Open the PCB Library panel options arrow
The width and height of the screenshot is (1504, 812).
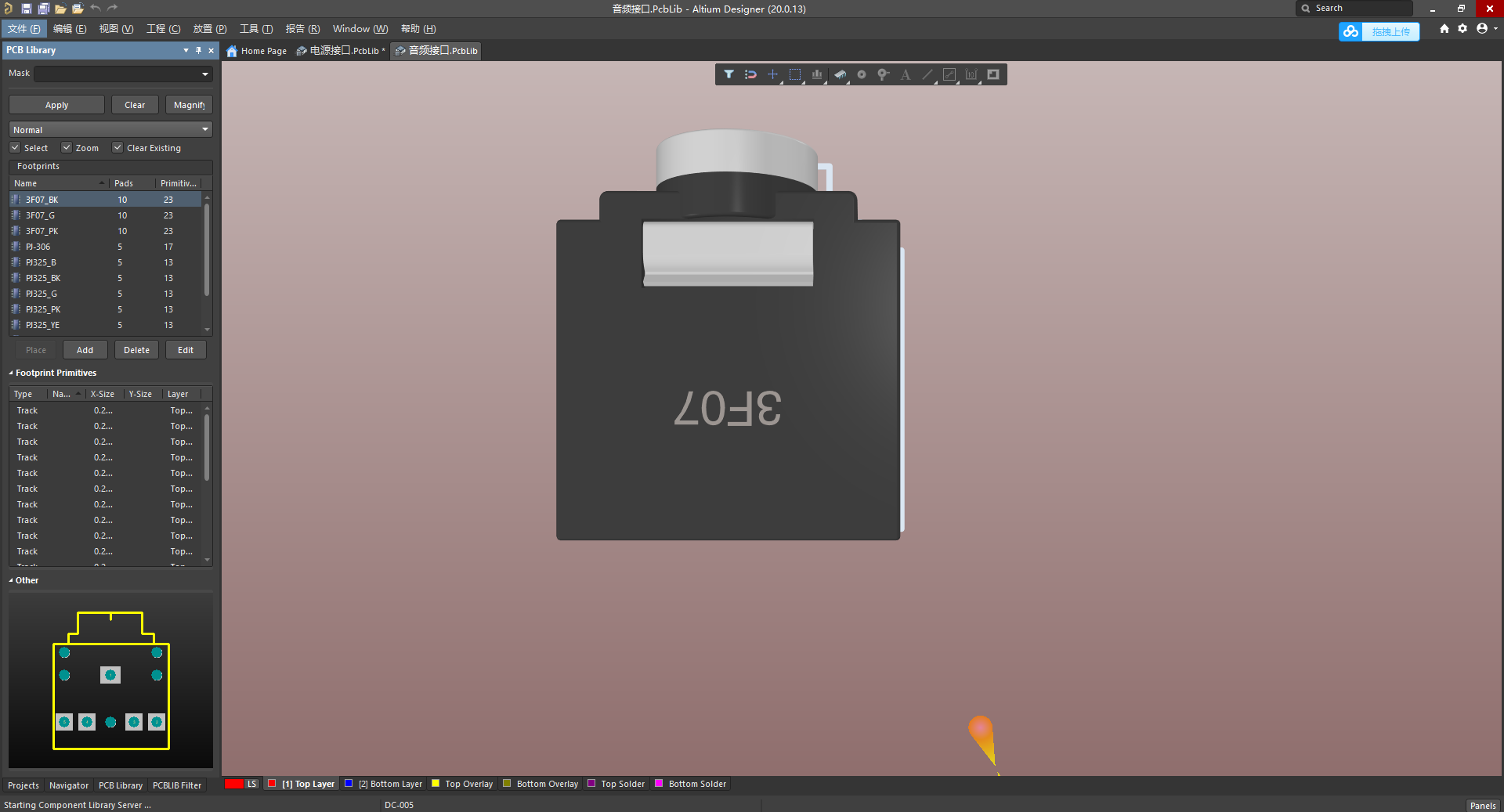point(186,50)
